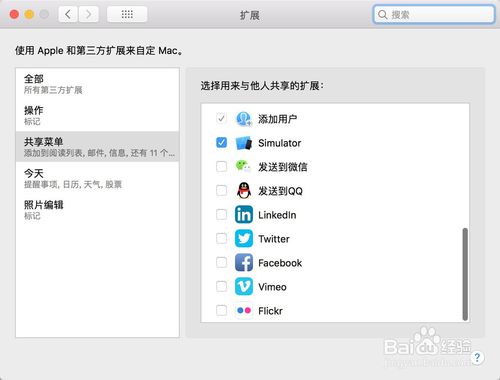500x380 pixels.
Task: Check the Twitter checkbox
Action: [x=221, y=238]
